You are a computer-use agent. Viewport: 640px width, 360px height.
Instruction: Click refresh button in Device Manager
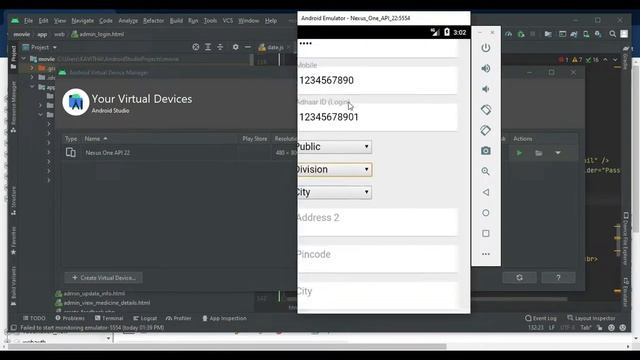click(519, 278)
